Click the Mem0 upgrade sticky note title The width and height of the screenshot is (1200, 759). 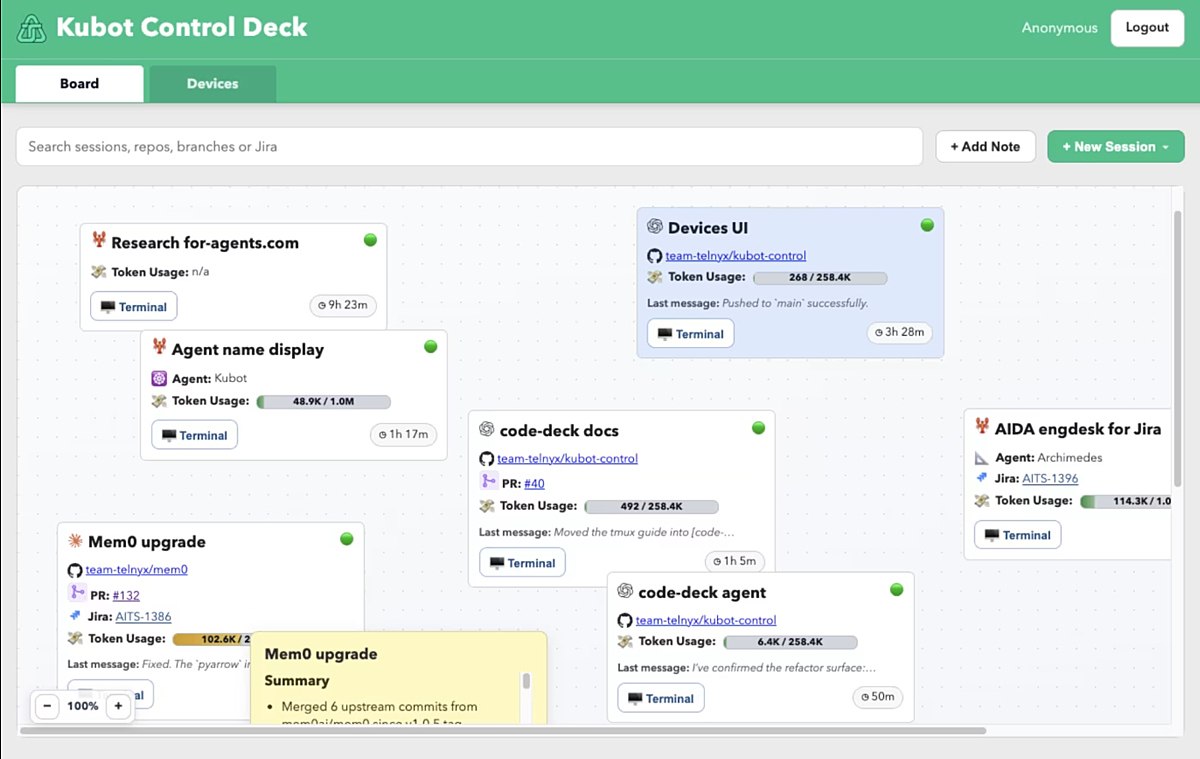coord(320,654)
